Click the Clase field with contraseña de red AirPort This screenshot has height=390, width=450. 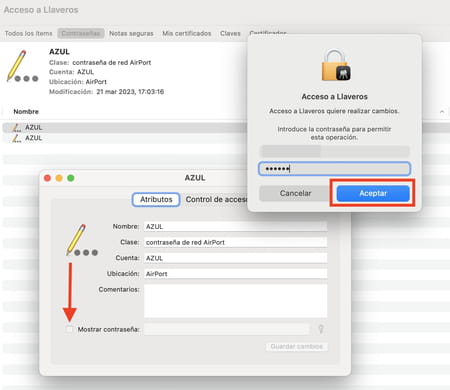[235, 242]
